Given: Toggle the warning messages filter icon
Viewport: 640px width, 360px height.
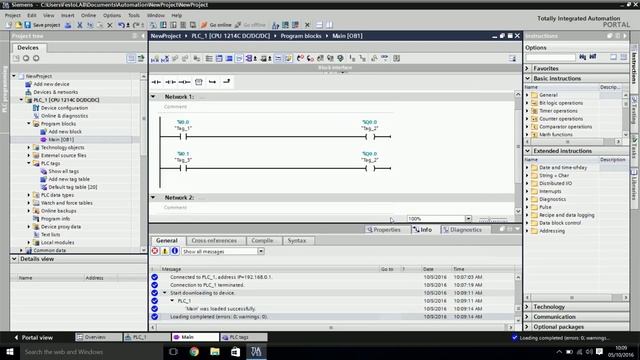Looking at the screenshot, I should point(165,251).
